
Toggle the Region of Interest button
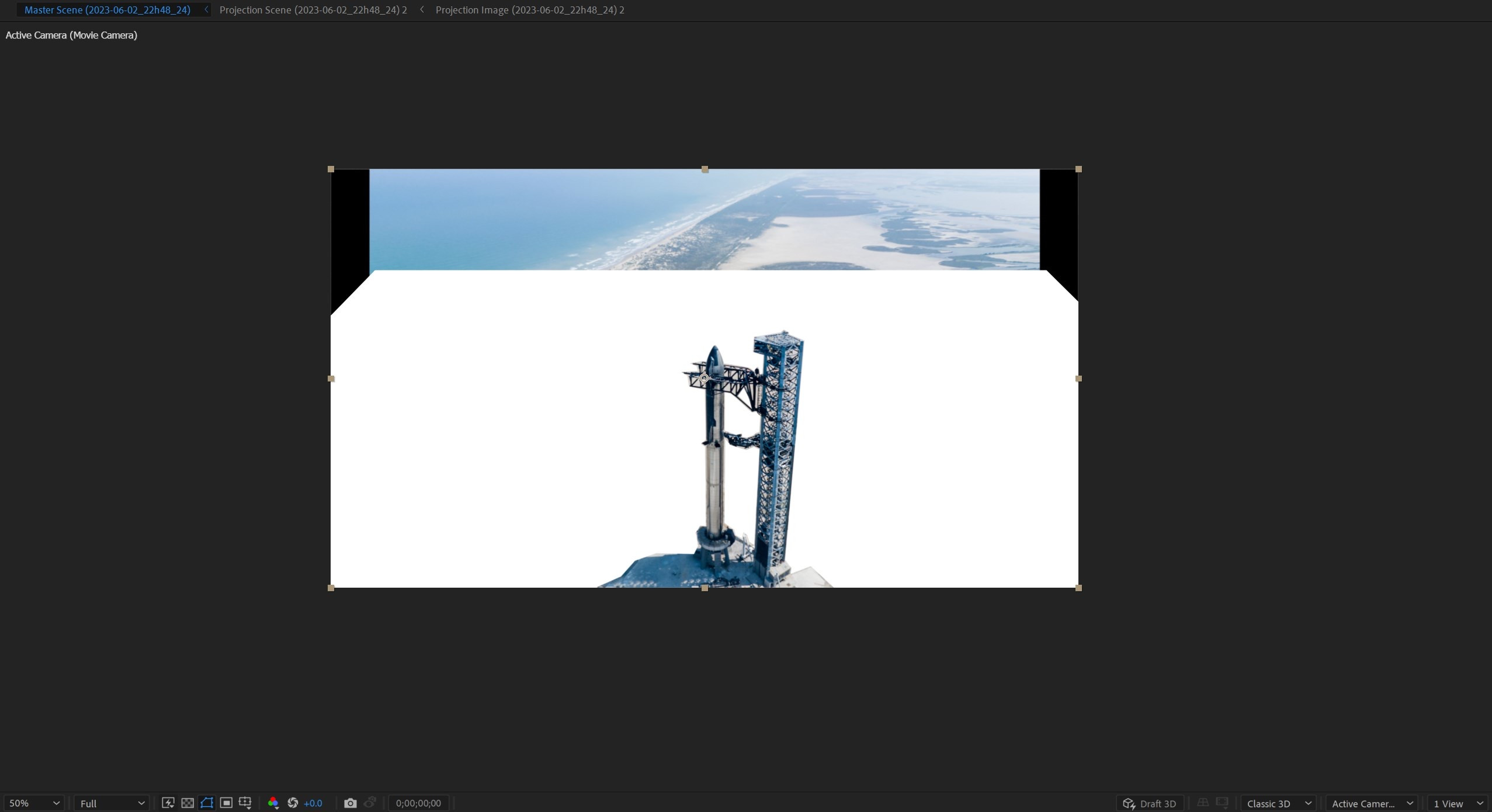coord(226,803)
